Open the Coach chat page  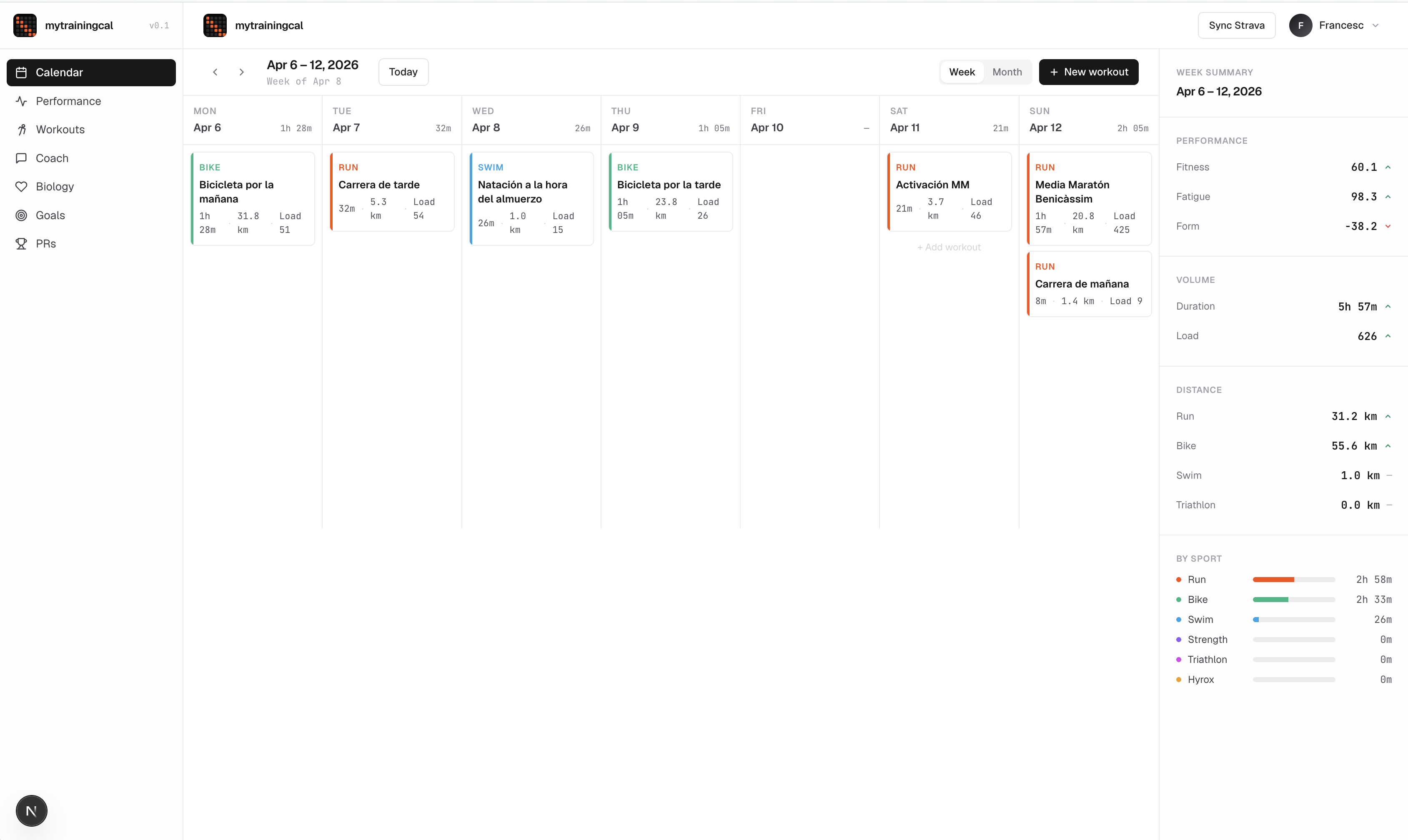[x=91, y=158]
